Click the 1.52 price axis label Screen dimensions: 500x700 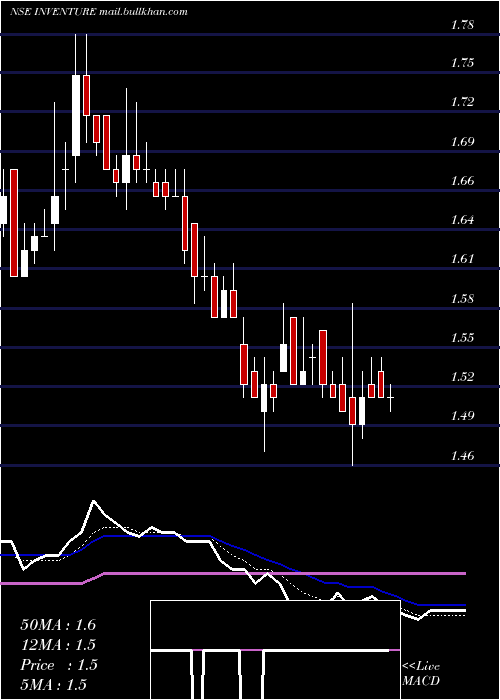coord(462,377)
